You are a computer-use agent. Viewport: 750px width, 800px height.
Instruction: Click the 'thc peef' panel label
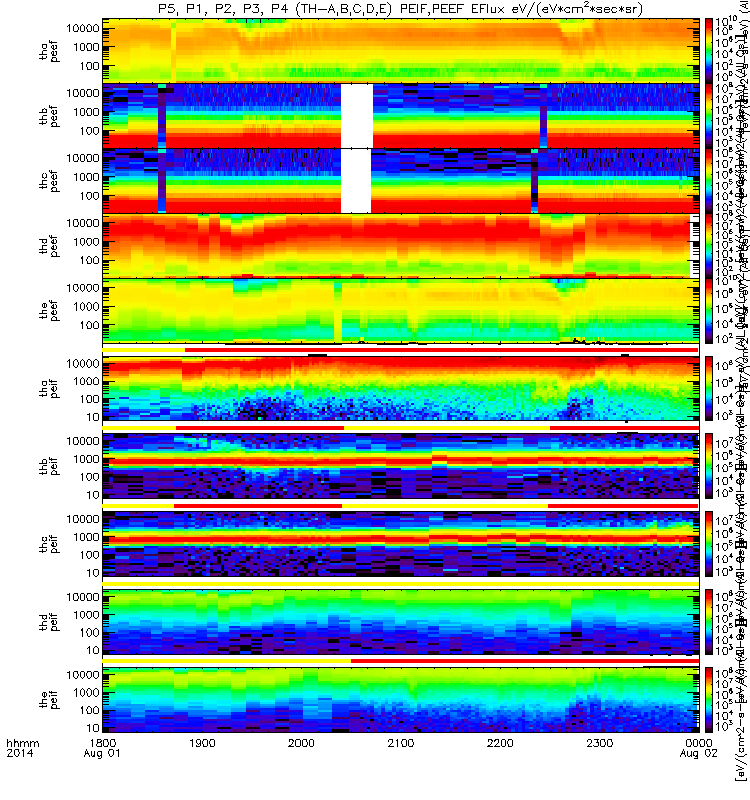tap(49, 181)
